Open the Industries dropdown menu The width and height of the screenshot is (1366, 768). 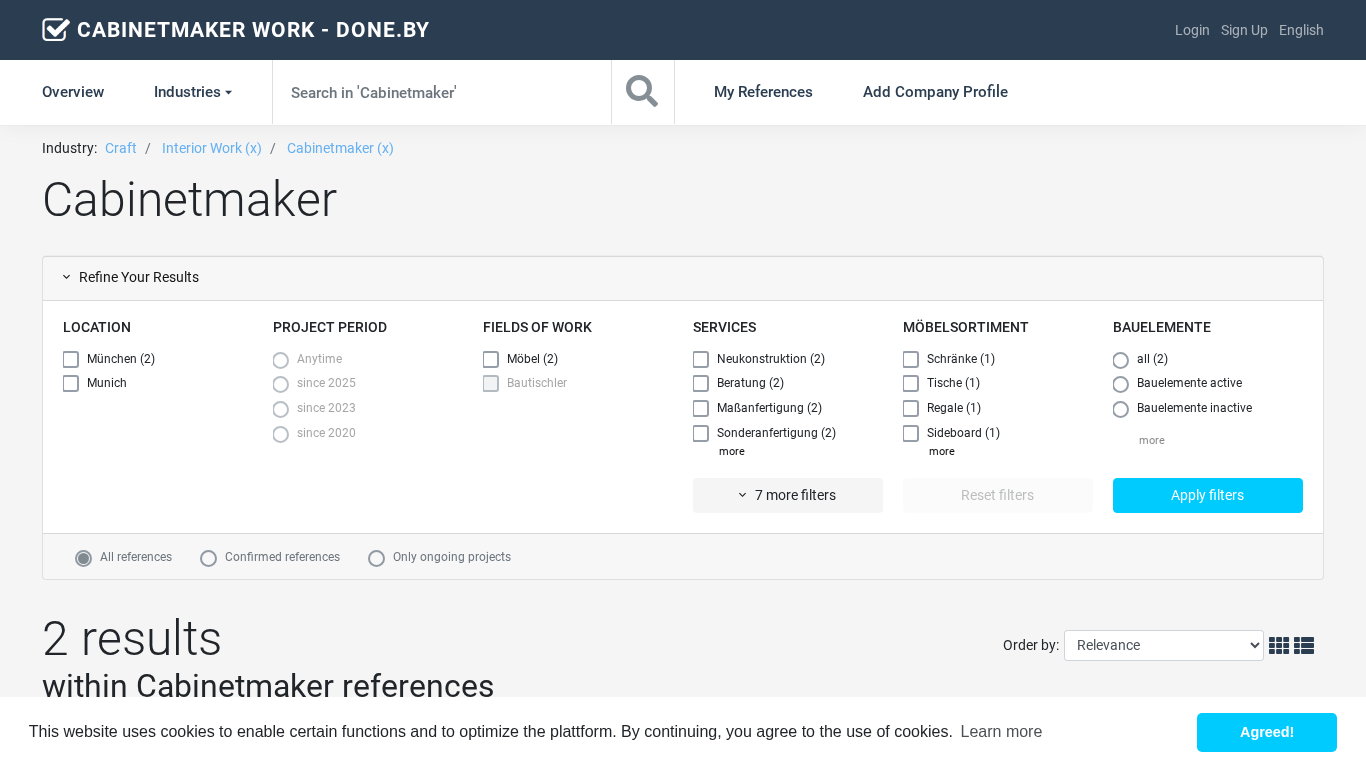(192, 92)
